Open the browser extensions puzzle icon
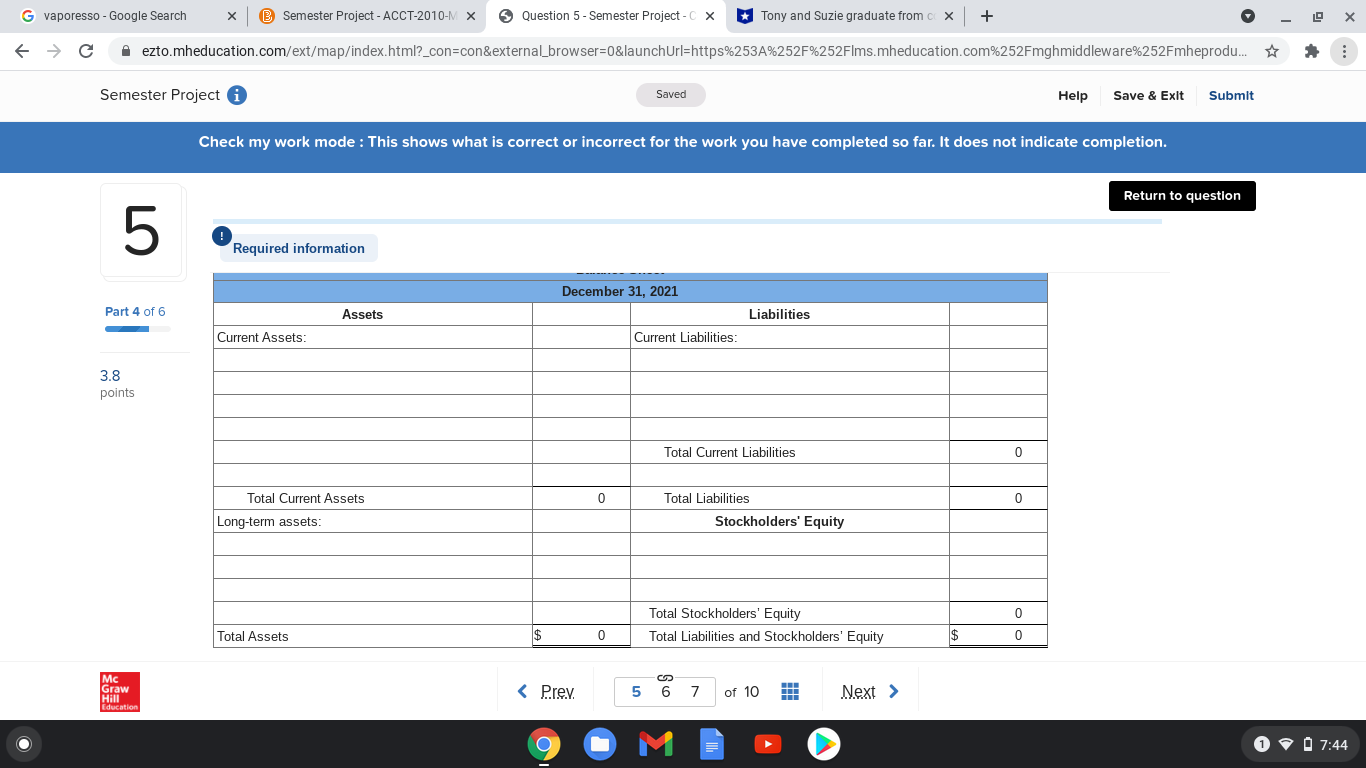The width and height of the screenshot is (1366, 768). tap(1312, 51)
